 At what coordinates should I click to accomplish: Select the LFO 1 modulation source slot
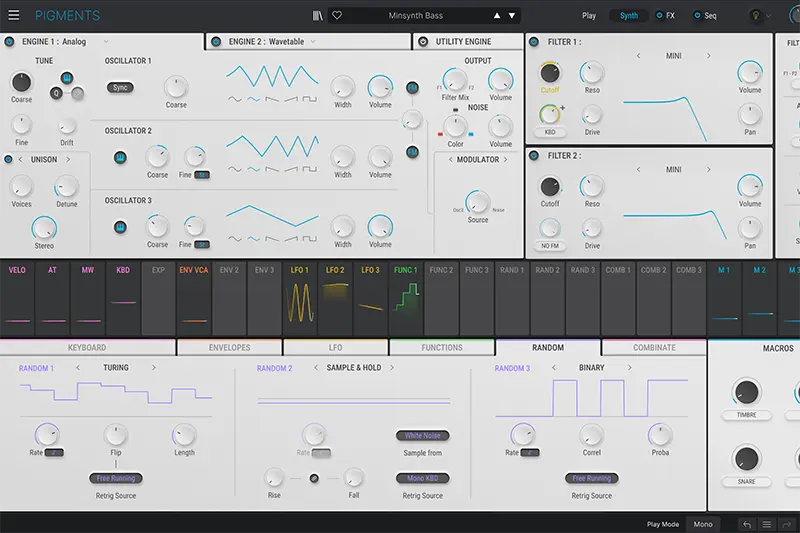pos(300,298)
